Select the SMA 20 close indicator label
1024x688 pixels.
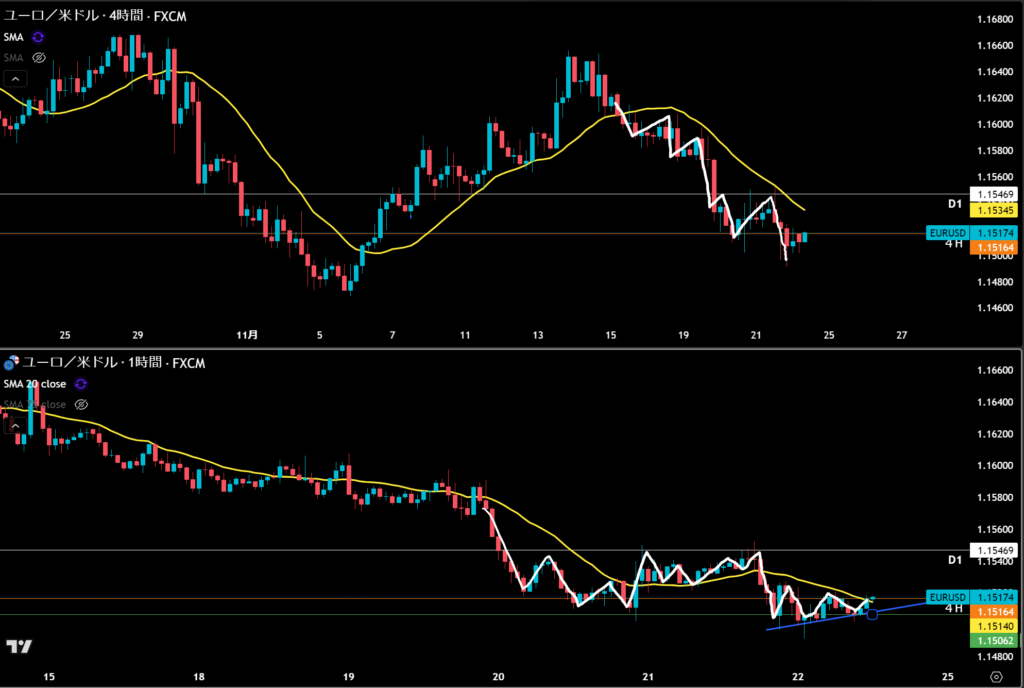pyautogui.click(x=36, y=384)
